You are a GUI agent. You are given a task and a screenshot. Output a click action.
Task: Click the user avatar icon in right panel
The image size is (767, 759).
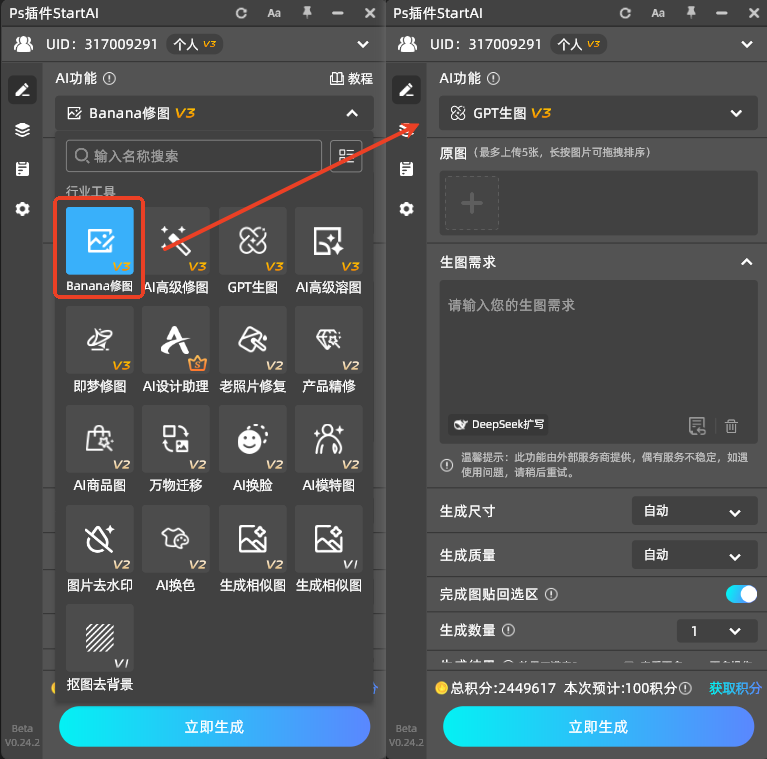pyautogui.click(x=407, y=45)
